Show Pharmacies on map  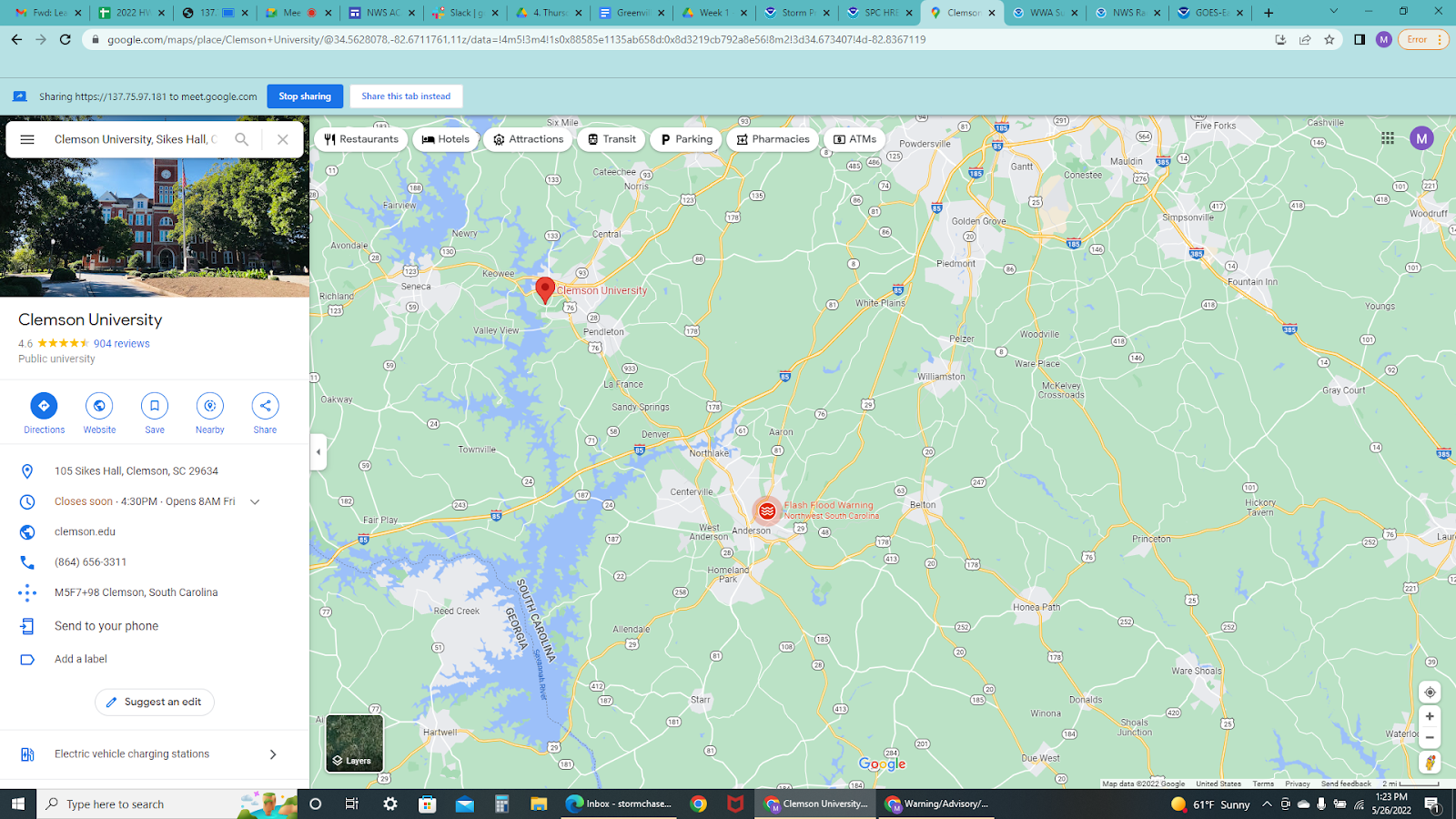pyautogui.click(x=773, y=139)
